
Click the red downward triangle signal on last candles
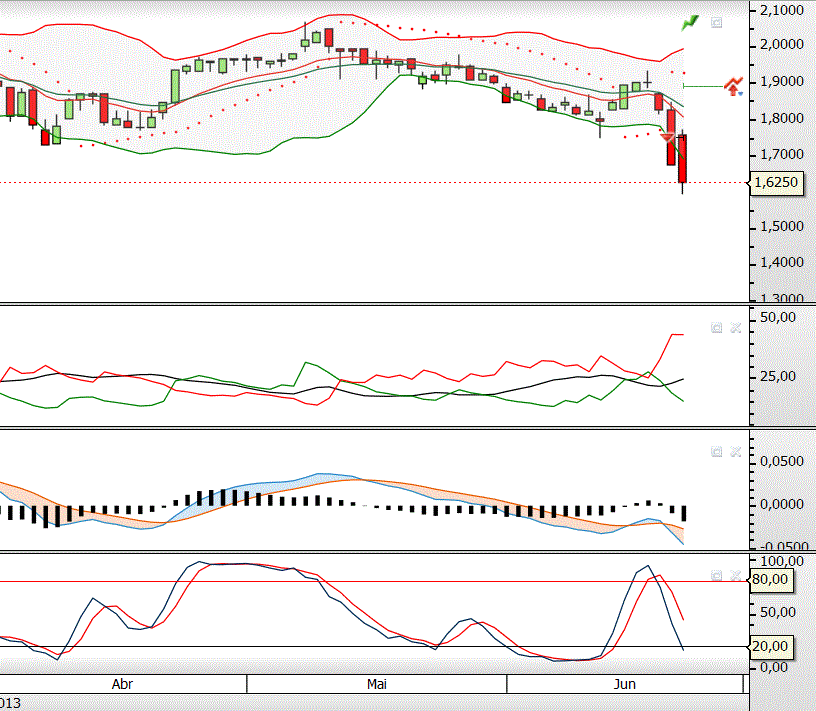pos(667,137)
